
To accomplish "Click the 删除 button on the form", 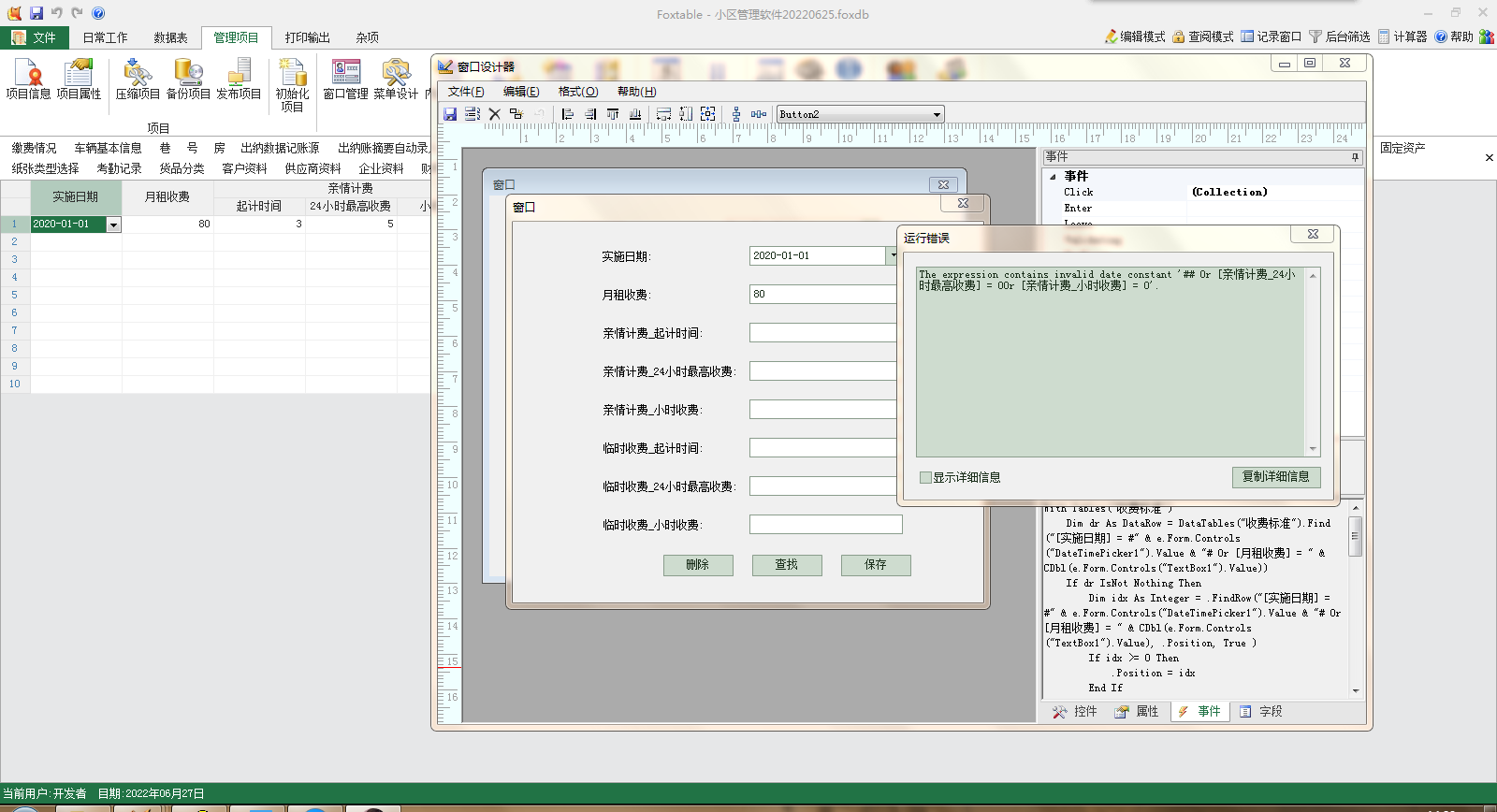I will (x=698, y=565).
